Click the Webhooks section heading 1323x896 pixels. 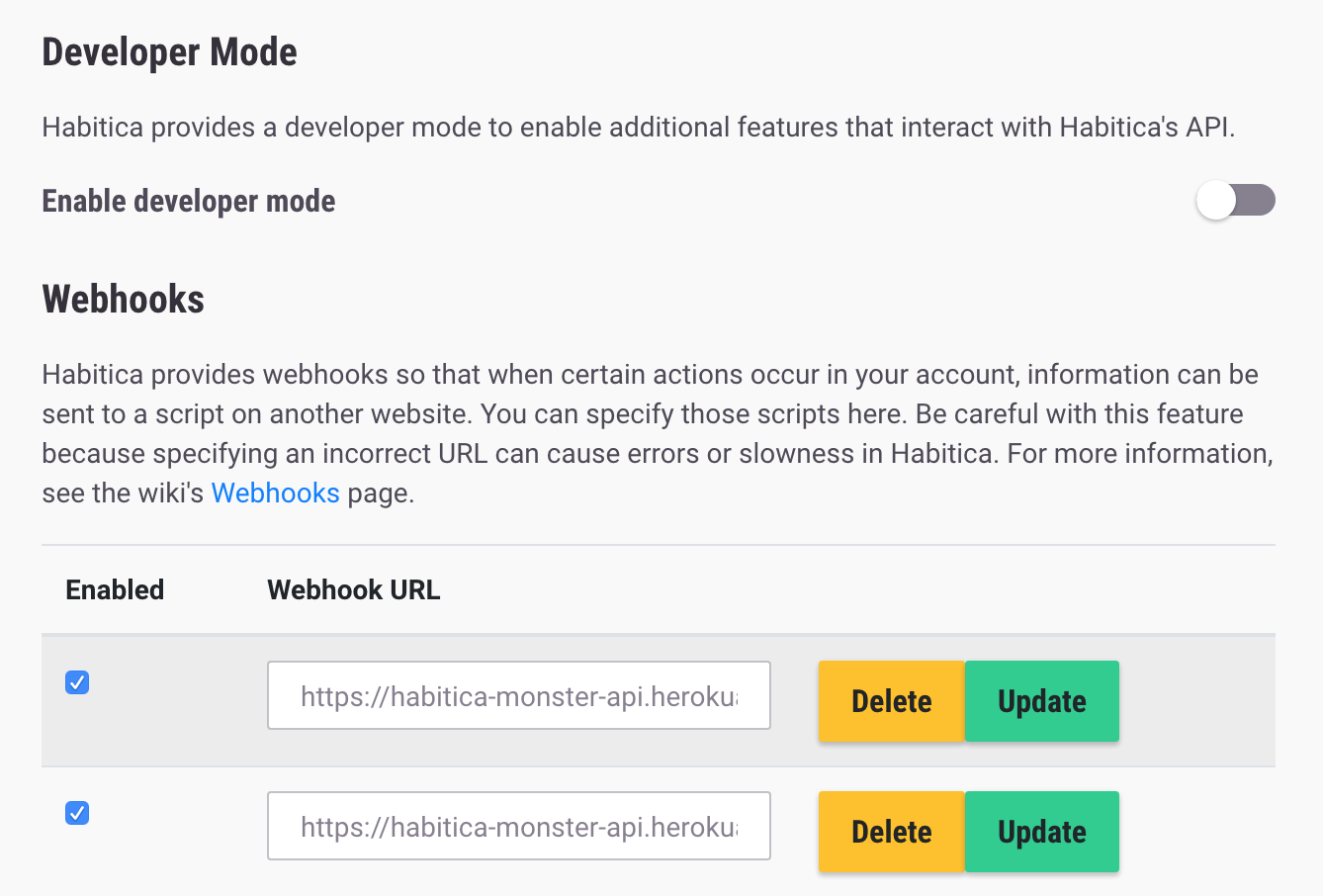pos(122,299)
